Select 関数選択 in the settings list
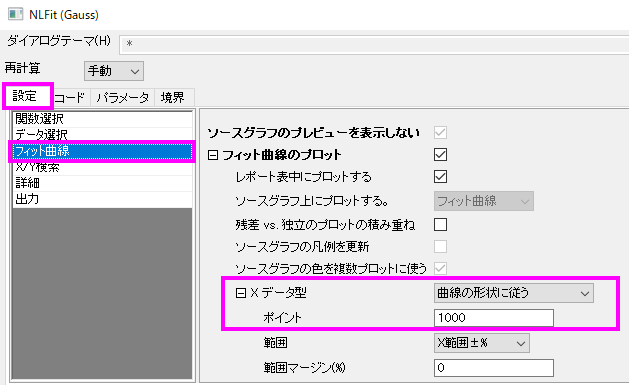Viewport: 629px width, 385px height. tap(102, 119)
